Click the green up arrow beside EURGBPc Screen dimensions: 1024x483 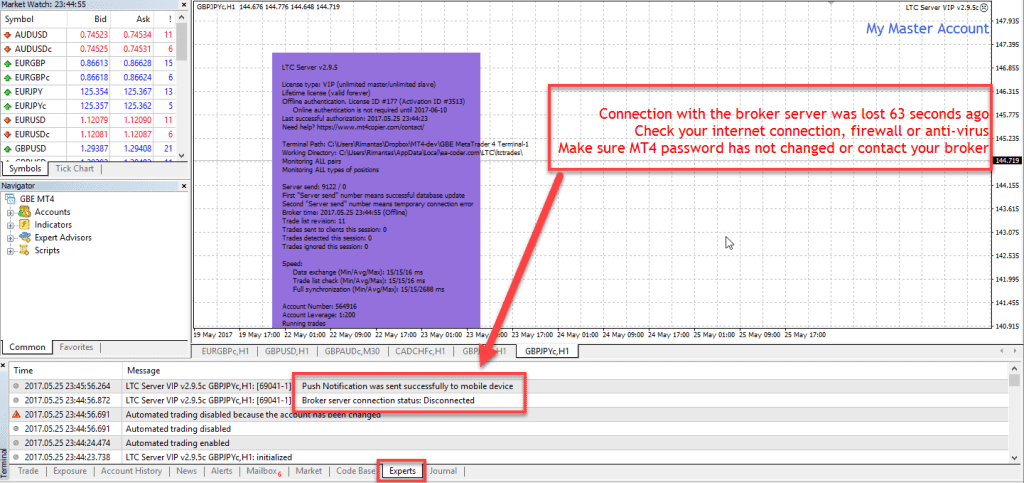pyautogui.click(x=7, y=77)
